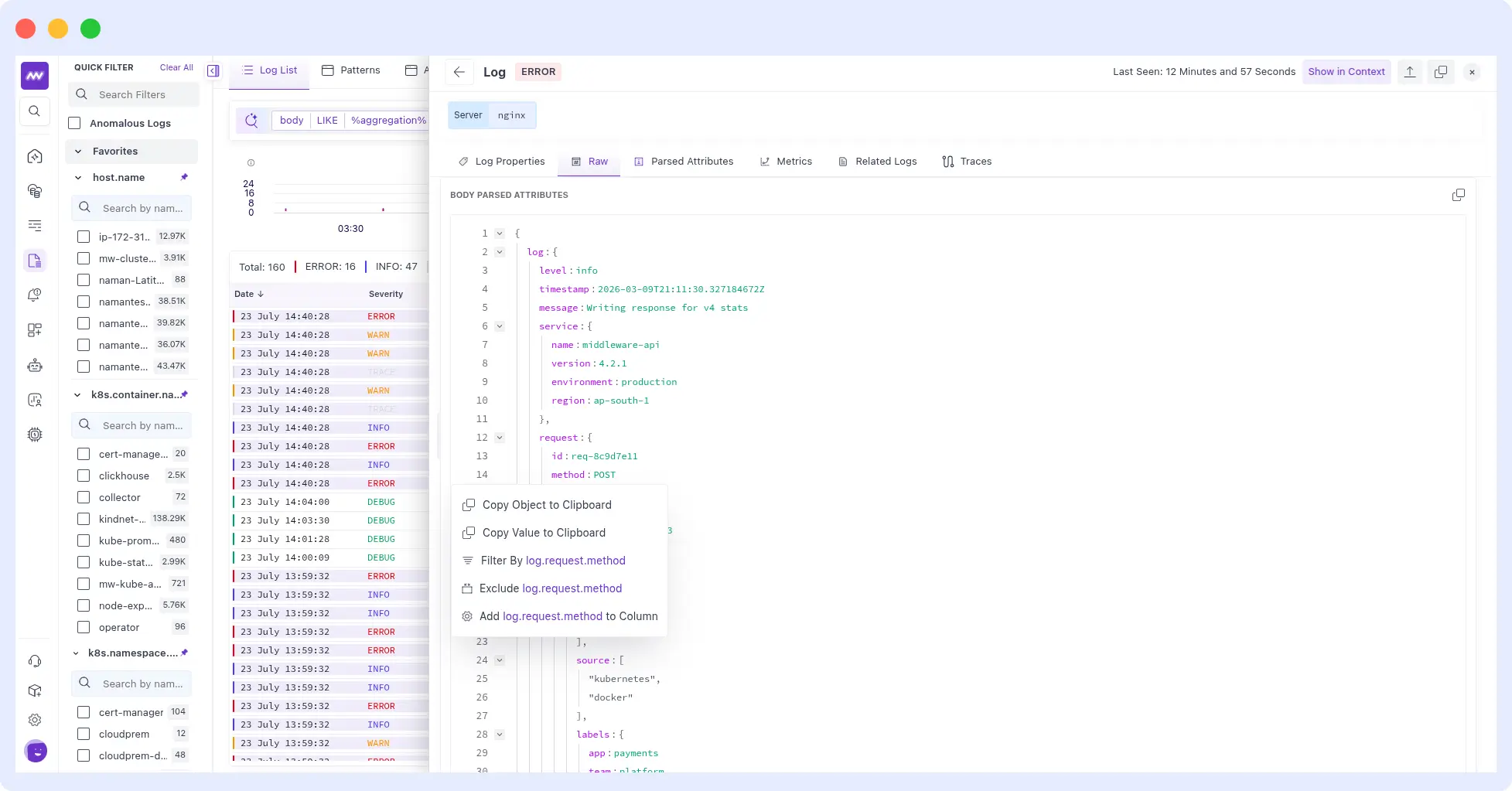The width and height of the screenshot is (1512, 791).
Task: Open the Patterns tab
Action: coord(351,70)
